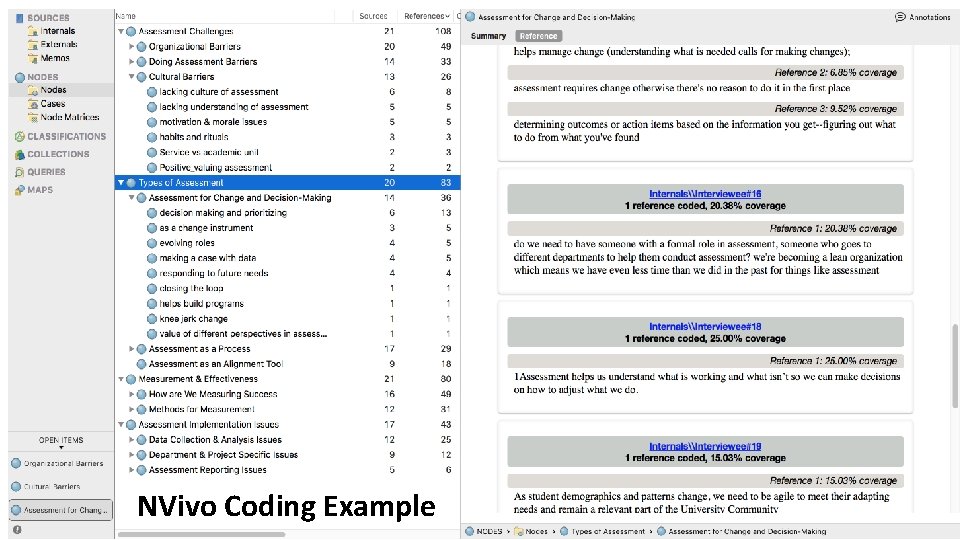The image size is (960, 540).
Task: Open the Internals\\Interviewee#19 link
Action: (x=705, y=446)
